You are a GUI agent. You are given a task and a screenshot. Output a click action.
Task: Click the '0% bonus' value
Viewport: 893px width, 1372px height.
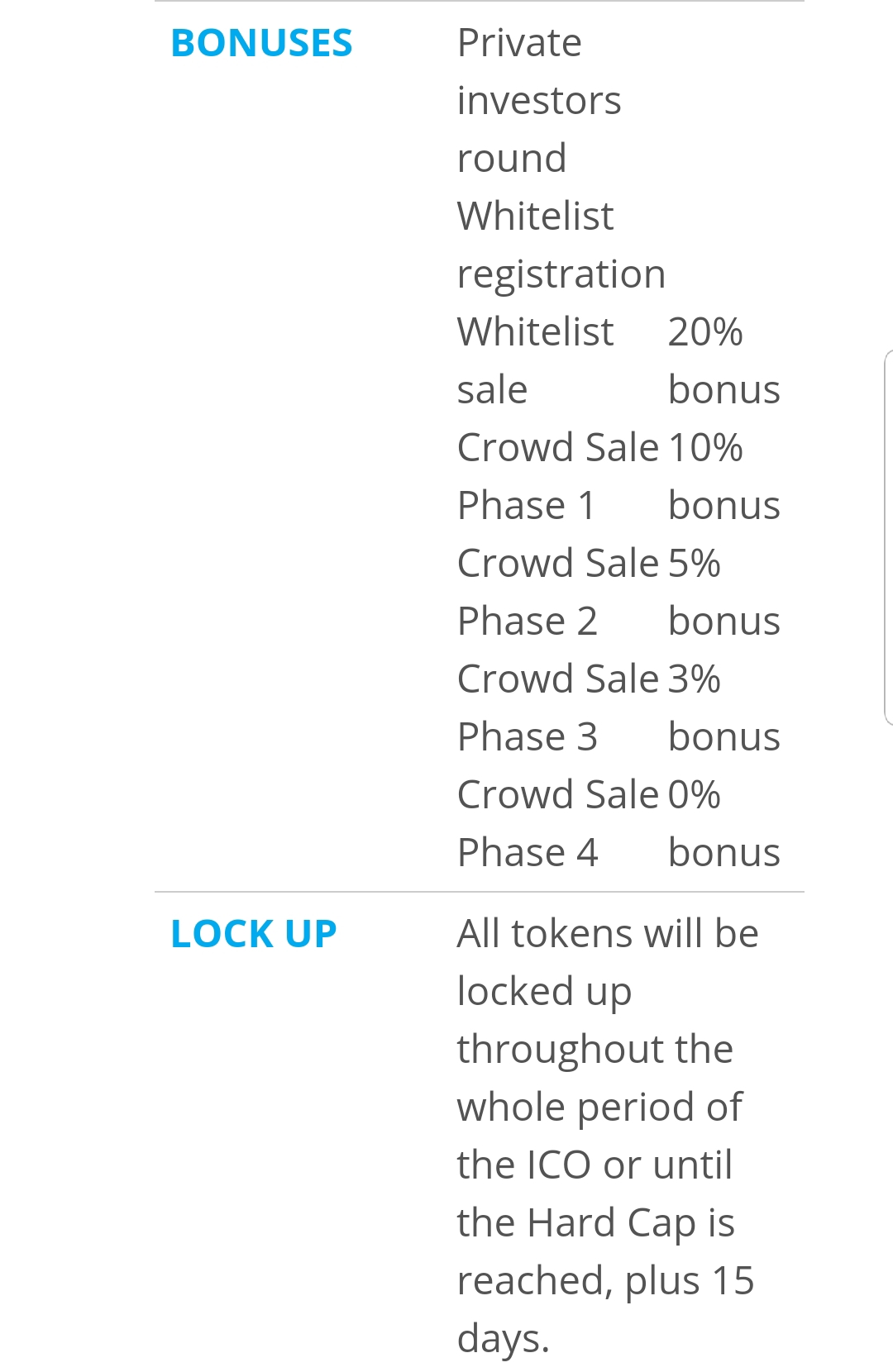point(724,823)
